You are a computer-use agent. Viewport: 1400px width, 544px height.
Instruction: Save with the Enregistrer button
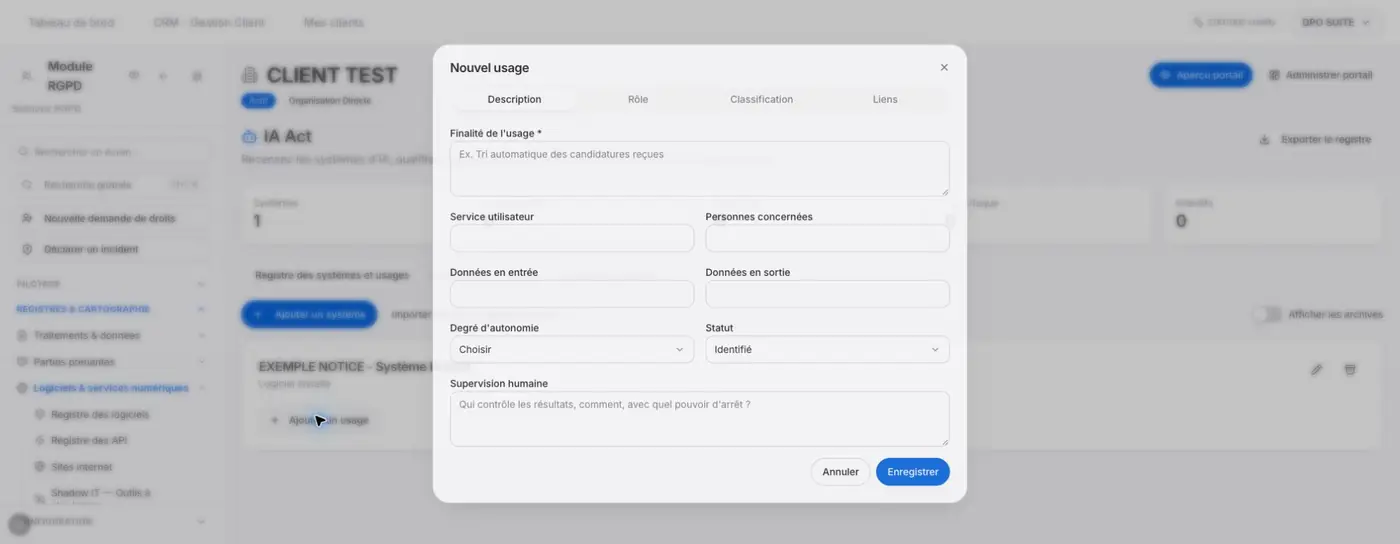913,472
